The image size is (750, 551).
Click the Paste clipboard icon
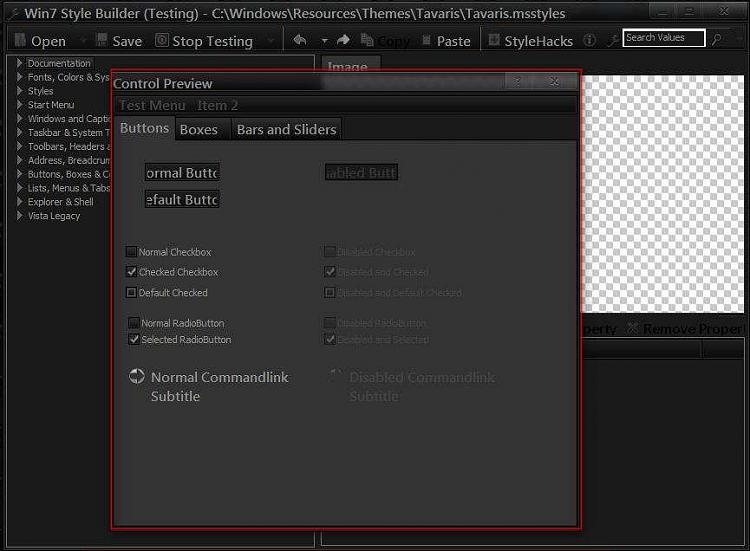click(427, 40)
